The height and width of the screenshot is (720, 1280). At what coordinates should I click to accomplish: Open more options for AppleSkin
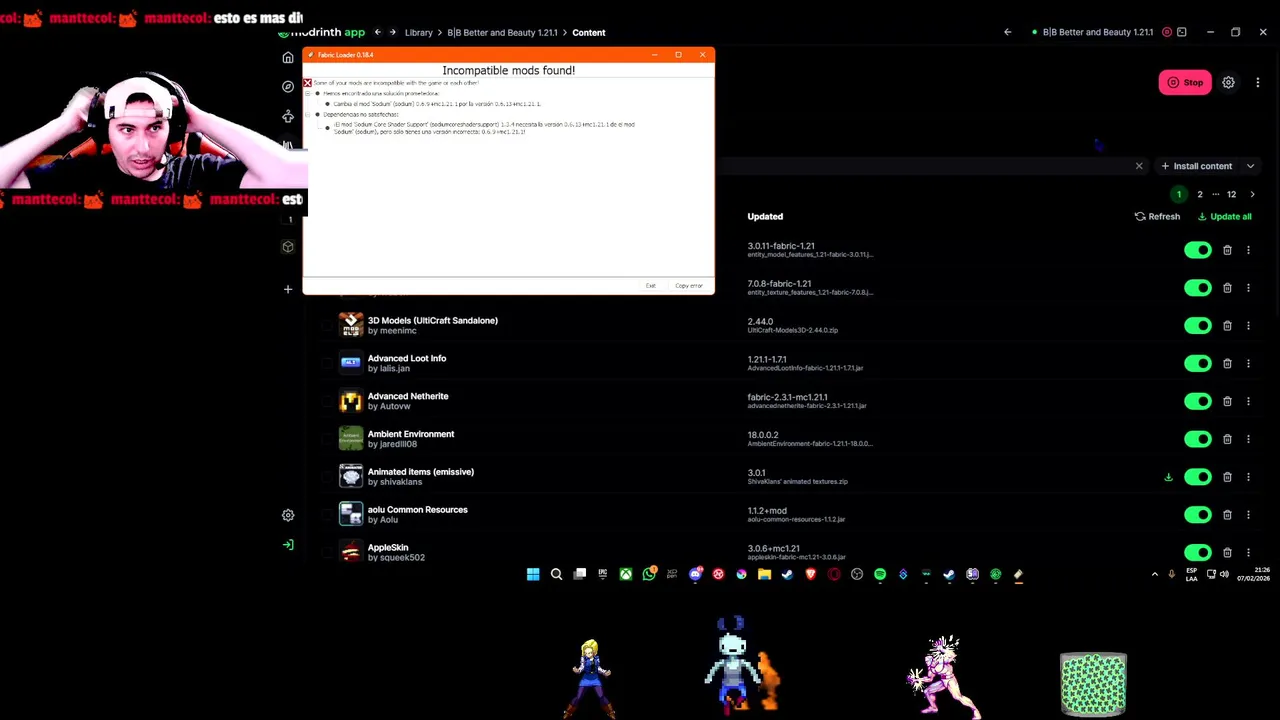(x=1248, y=552)
